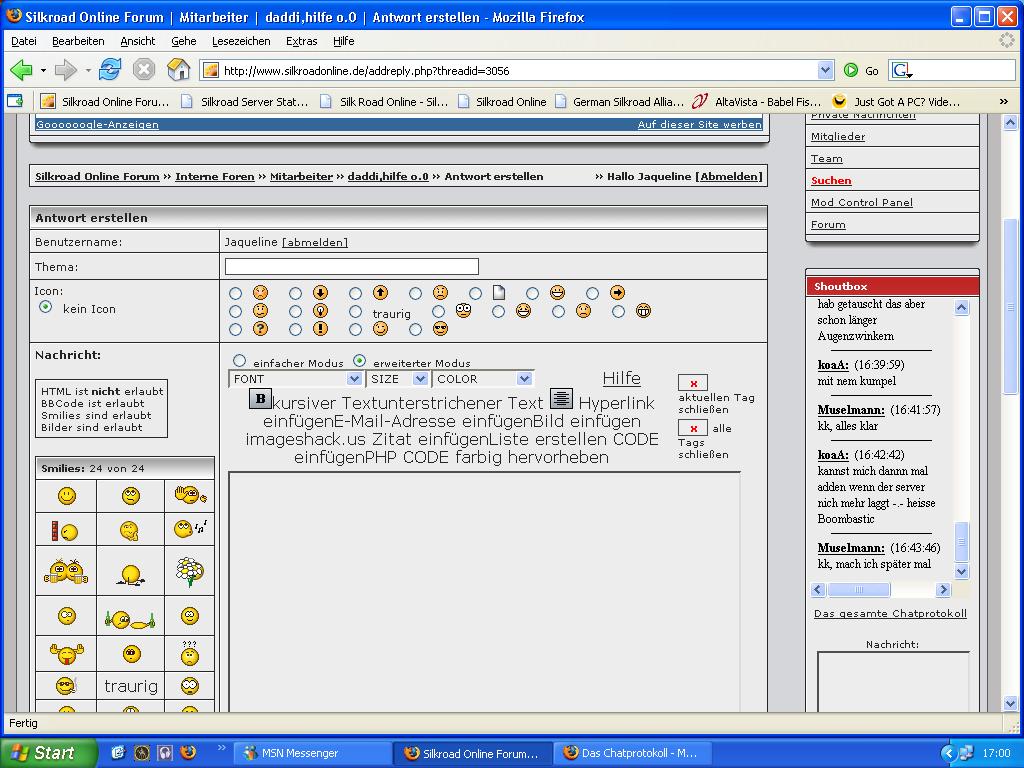Select the 'kein Icon' radio option
This screenshot has height=768, width=1024.
click(x=45, y=308)
